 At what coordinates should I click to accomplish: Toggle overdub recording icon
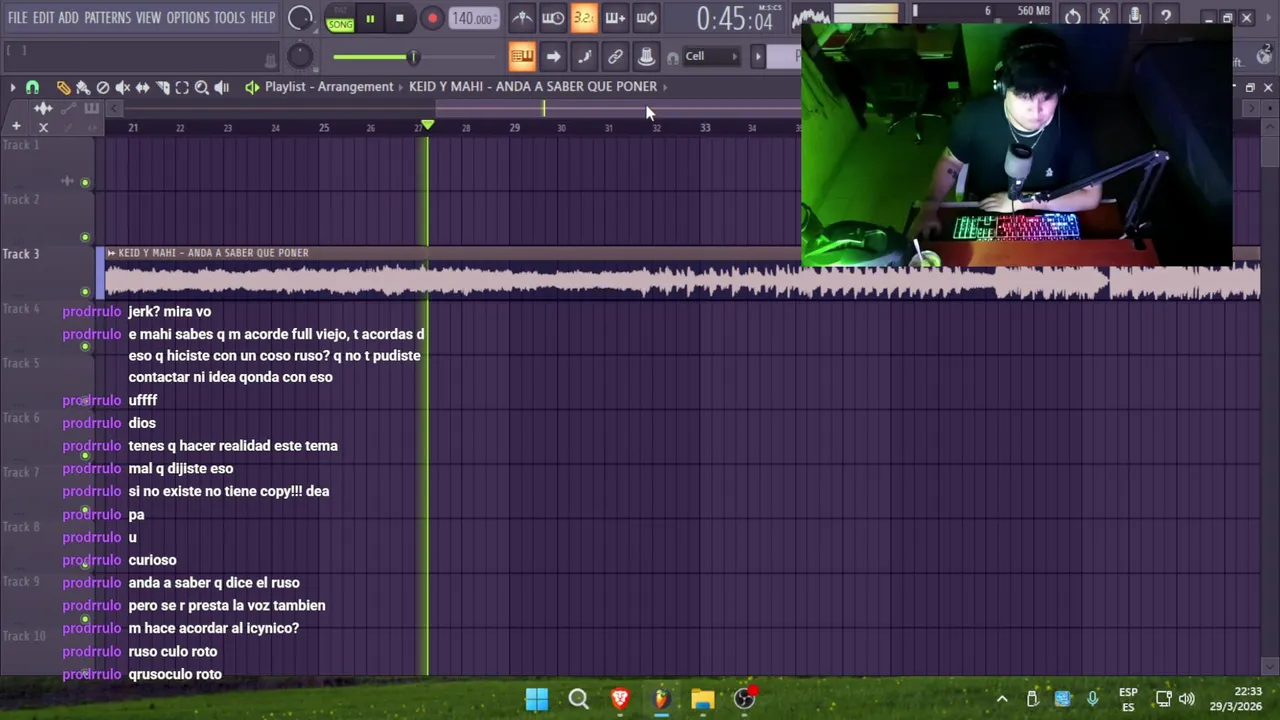[615, 17]
